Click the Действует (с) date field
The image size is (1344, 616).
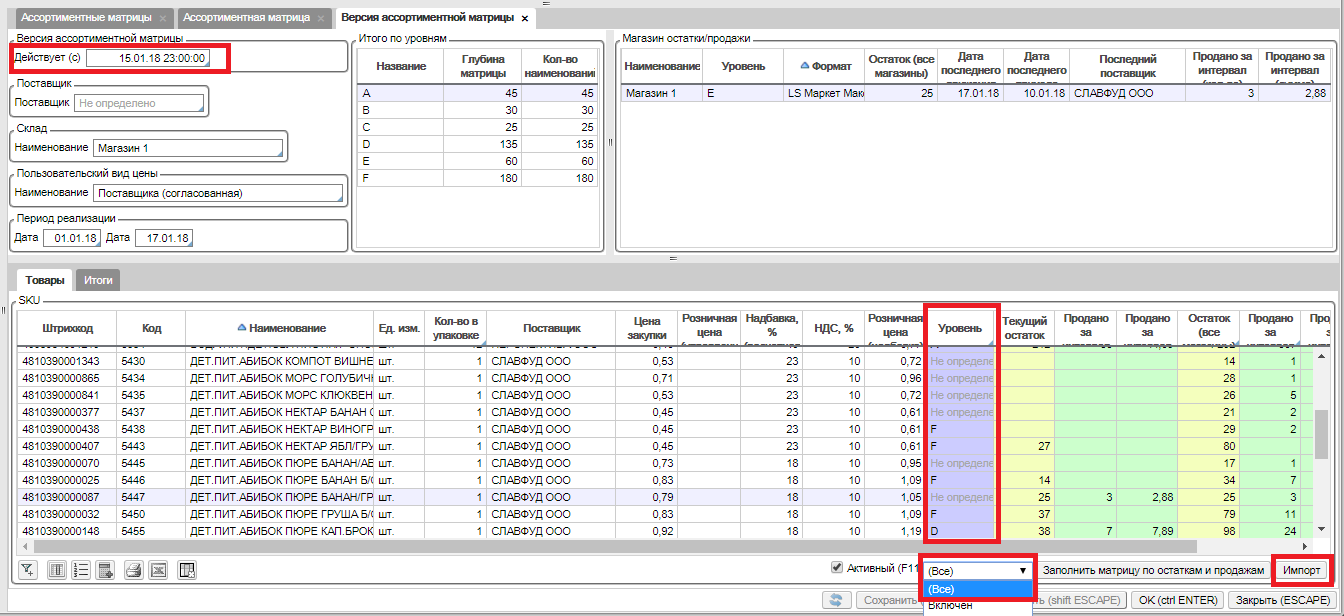click(x=148, y=58)
